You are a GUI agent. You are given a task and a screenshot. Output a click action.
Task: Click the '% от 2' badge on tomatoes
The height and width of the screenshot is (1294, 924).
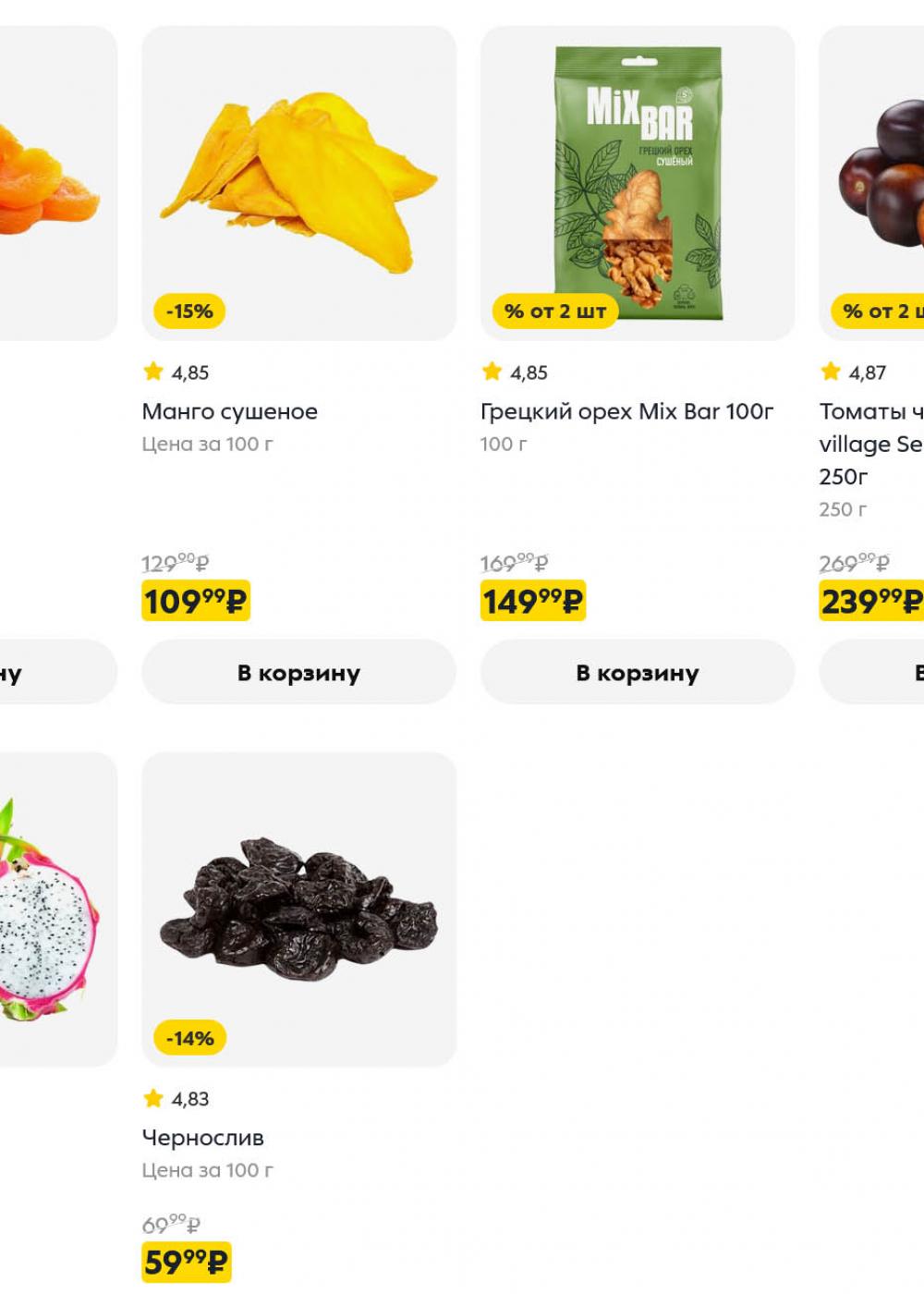point(879,311)
